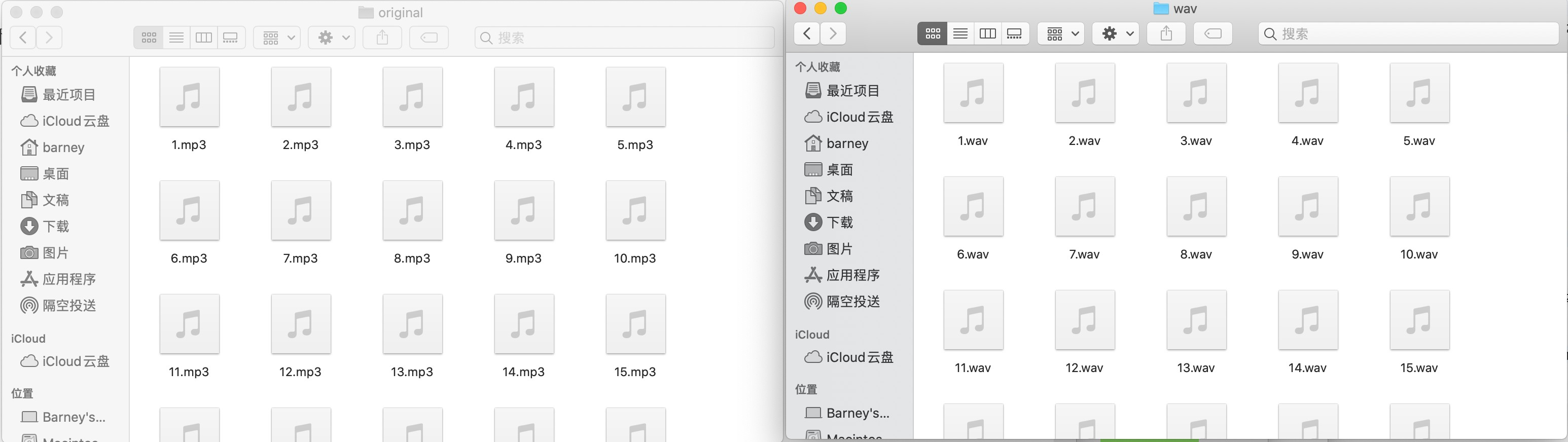Focus the search field in original window
The height and width of the screenshot is (442, 1568).
tap(625, 38)
